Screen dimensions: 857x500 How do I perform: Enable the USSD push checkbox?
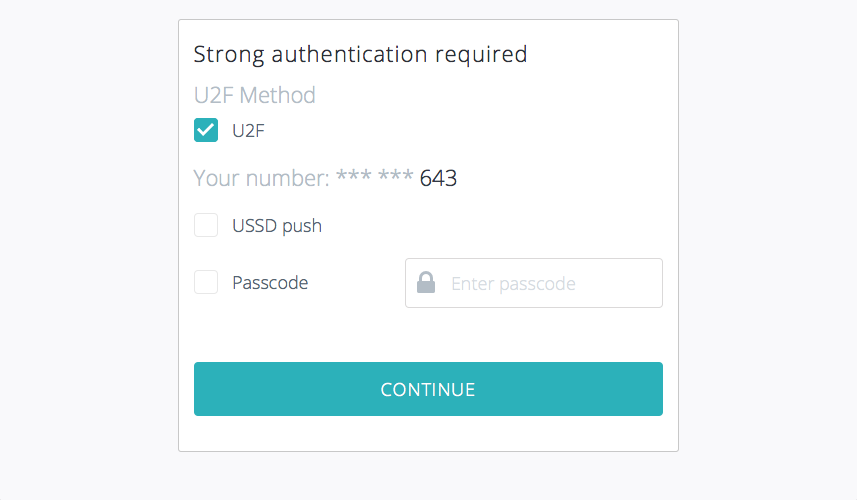(206, 225)
